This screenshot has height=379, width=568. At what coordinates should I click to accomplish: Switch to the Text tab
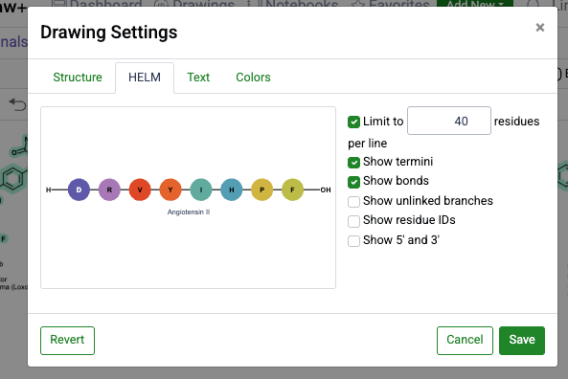[198, 77]
